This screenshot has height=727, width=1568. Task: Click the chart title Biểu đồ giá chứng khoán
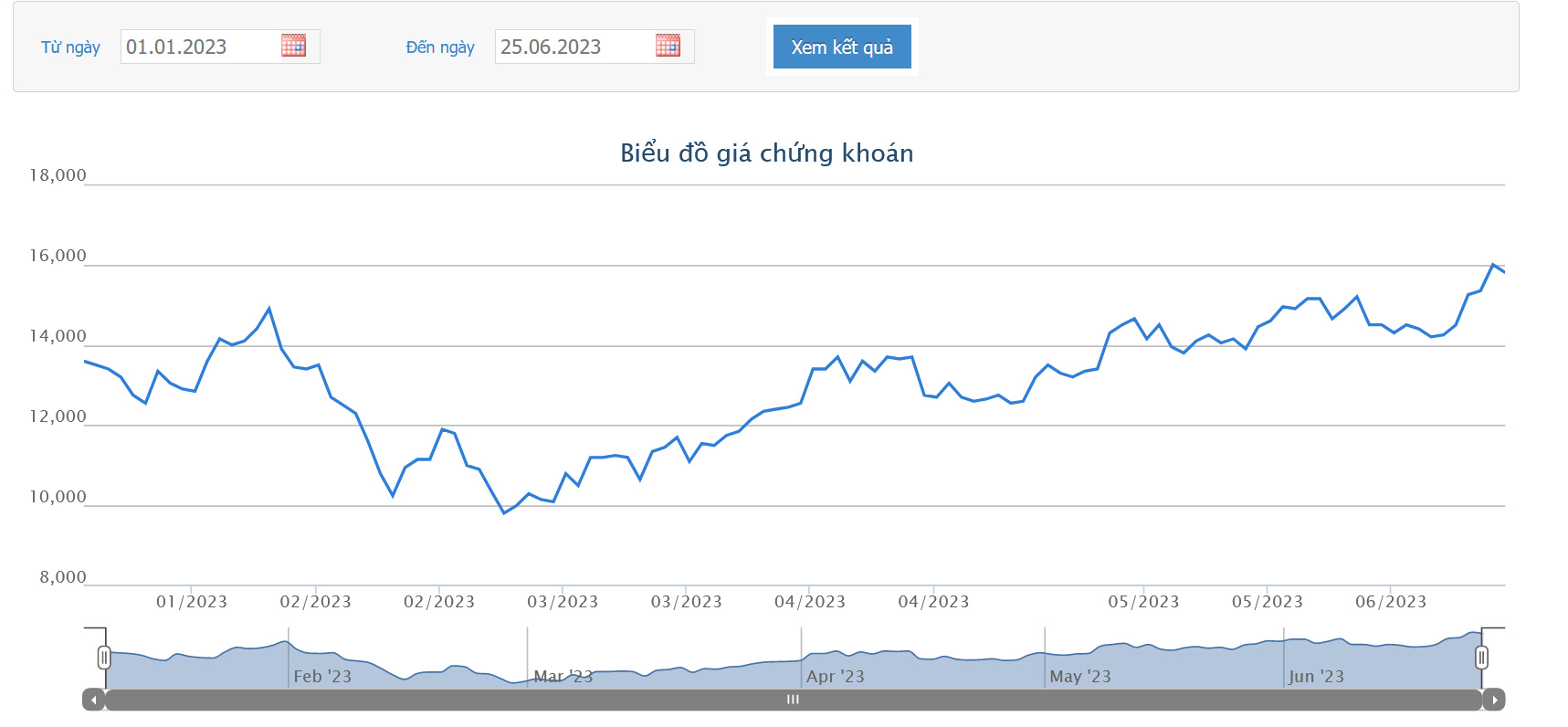[767, 153]
